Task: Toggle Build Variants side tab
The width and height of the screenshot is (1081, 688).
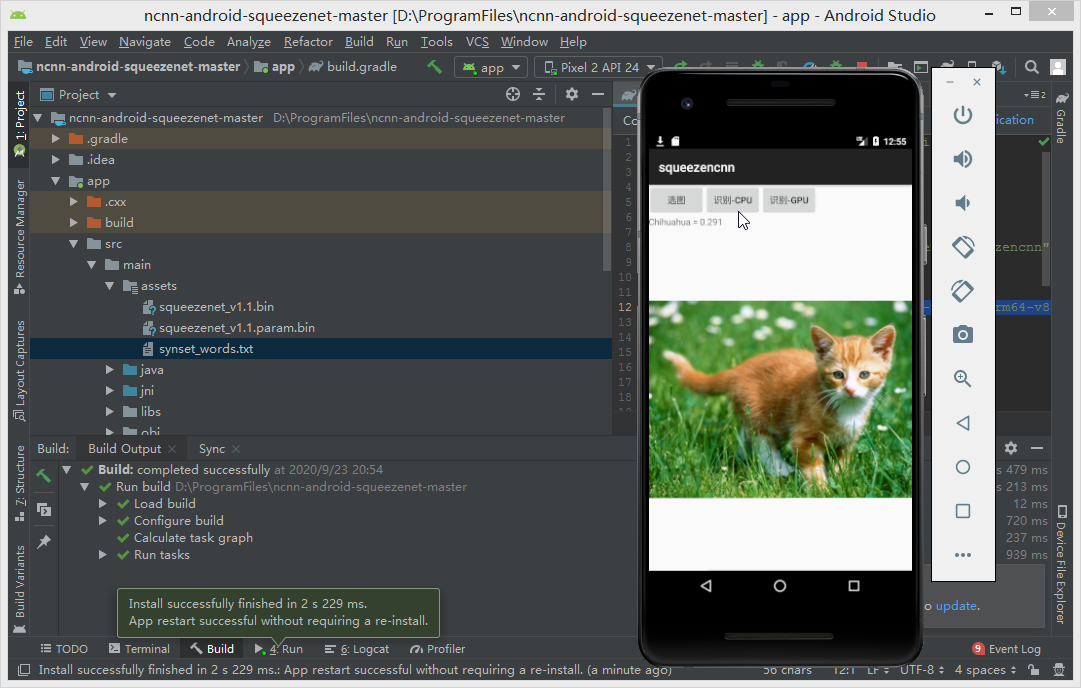Action: [20, 589]
